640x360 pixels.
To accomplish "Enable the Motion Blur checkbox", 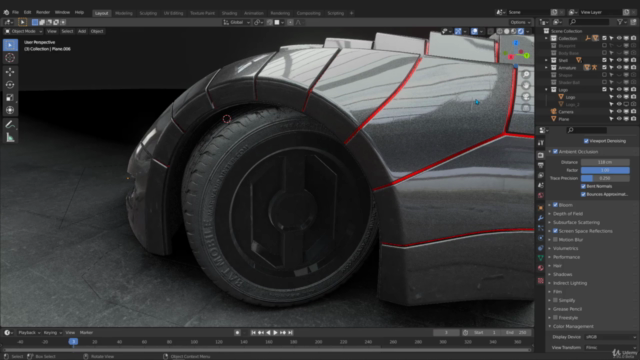I will coord(555,240).
